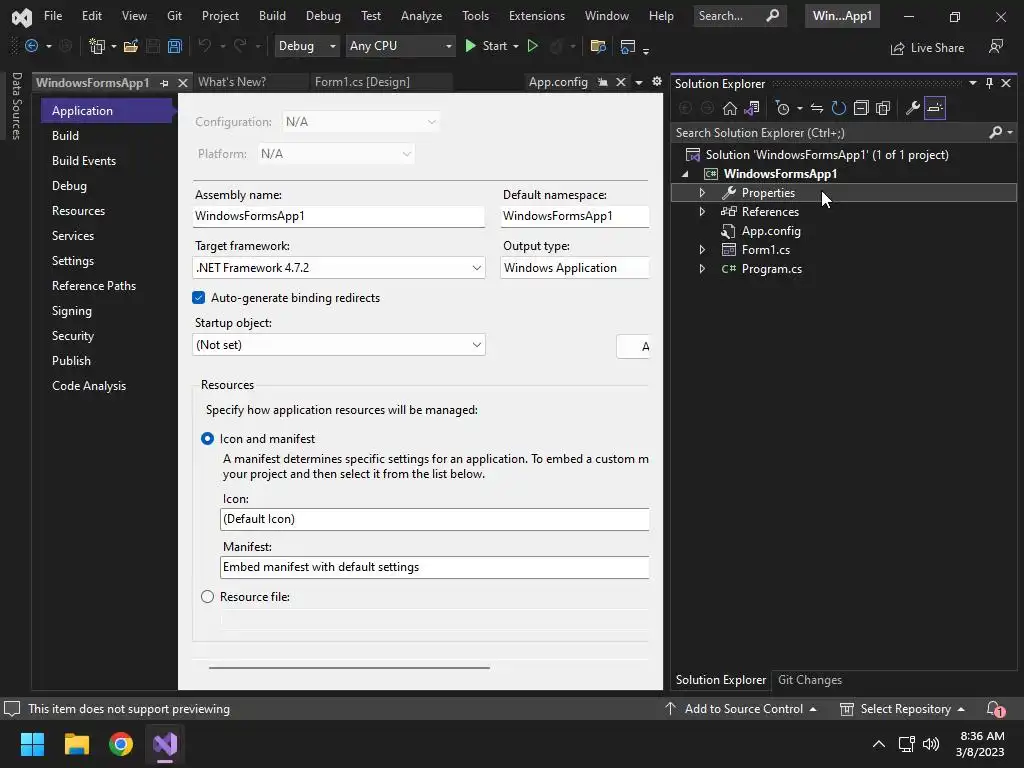
Task: Open the Startup object dropdown
Action: 338,345
